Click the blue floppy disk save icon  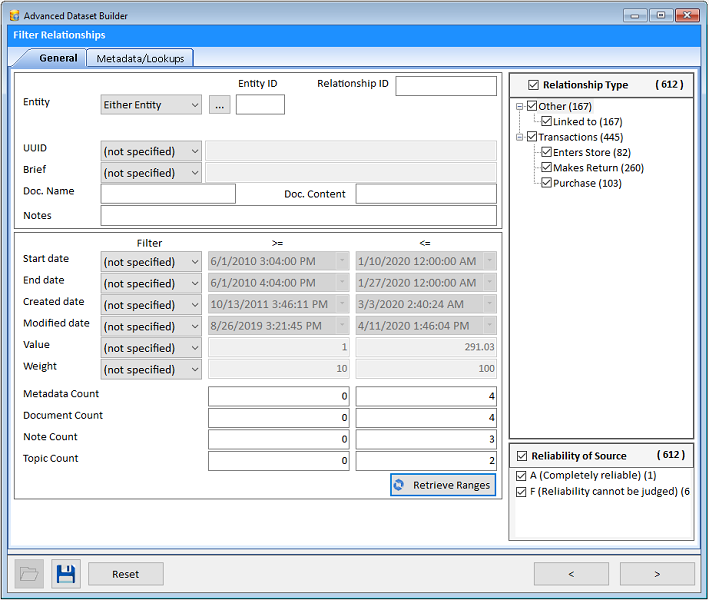pyautogui.click(x=66, y=573)
